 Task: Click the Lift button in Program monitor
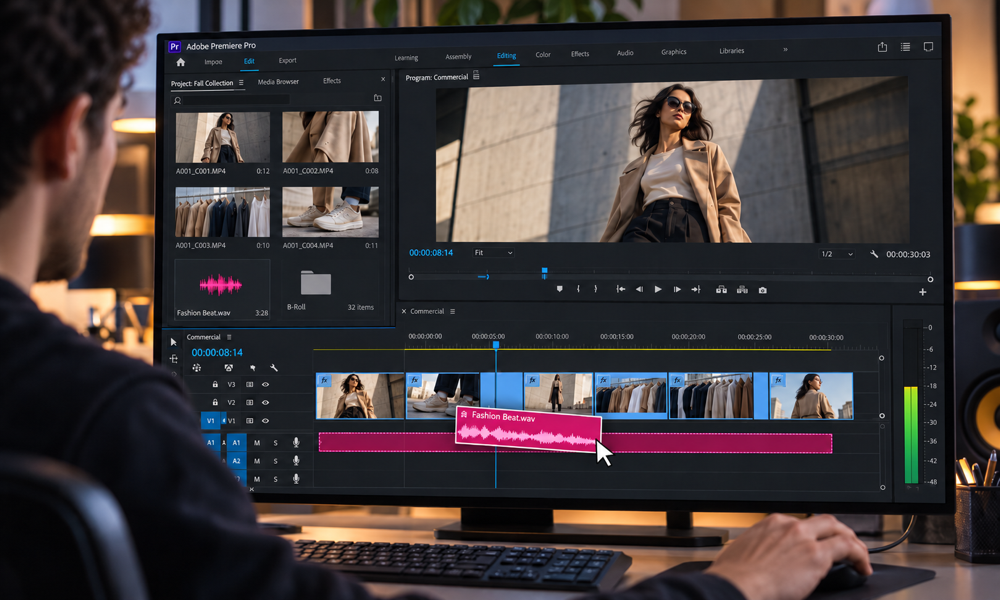721,289
